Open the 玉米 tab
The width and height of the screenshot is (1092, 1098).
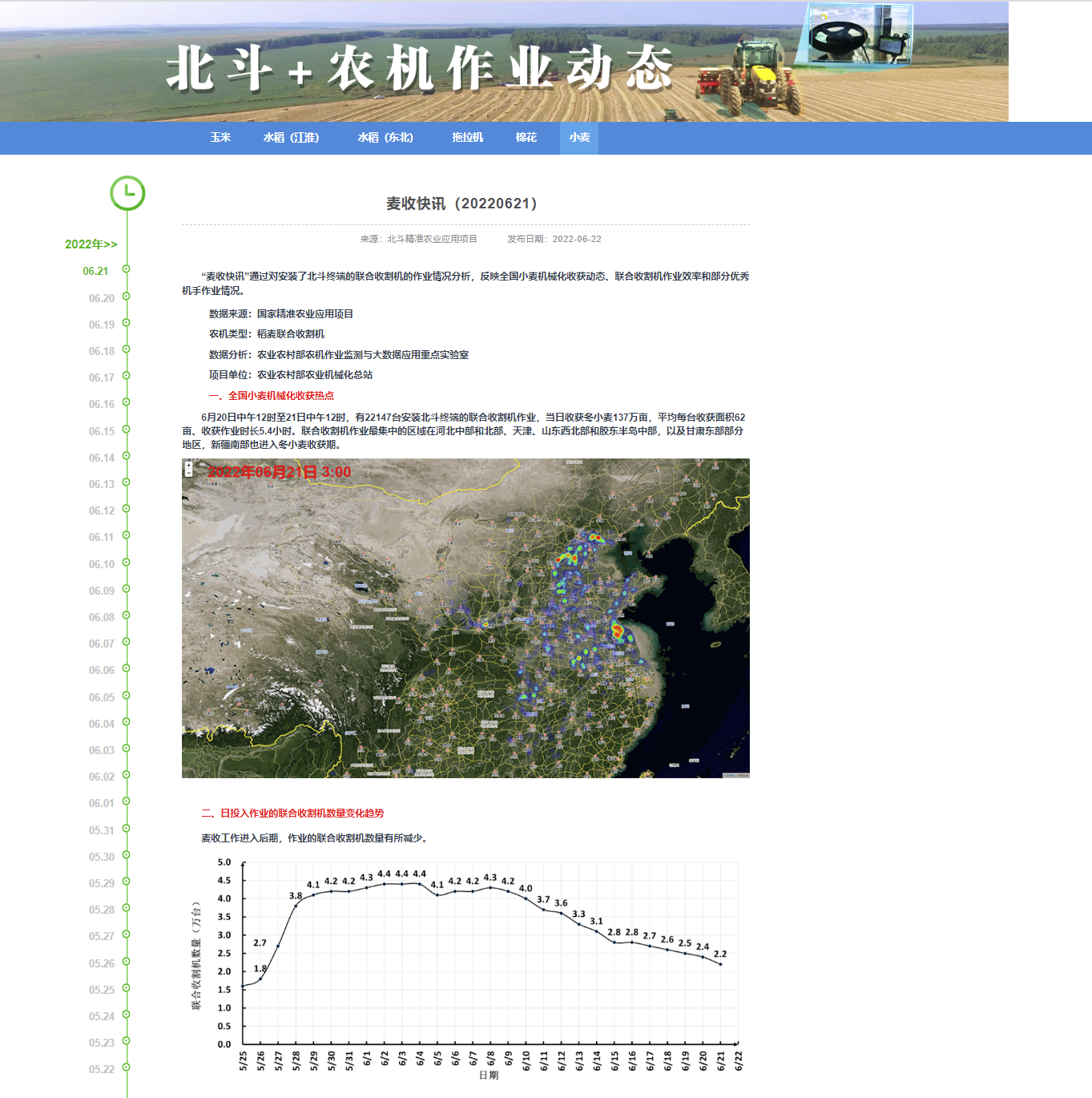[220, 138]
